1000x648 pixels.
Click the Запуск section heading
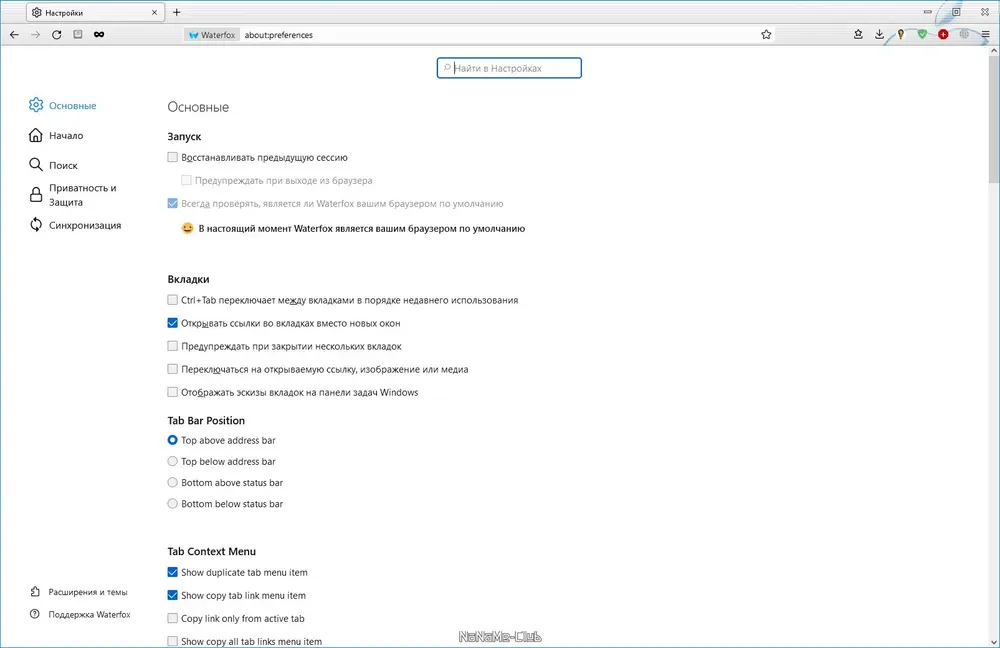[x=184, y=136]
